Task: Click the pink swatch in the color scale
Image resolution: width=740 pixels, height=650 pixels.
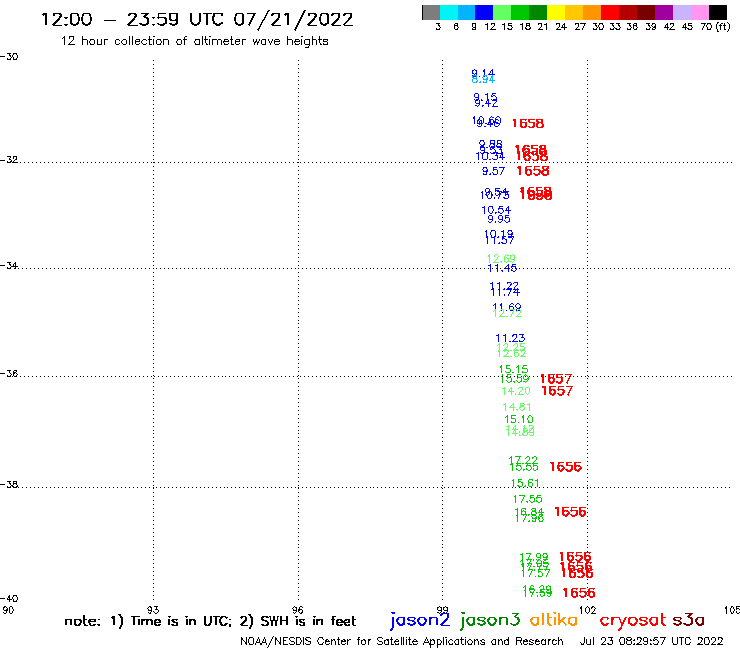Action: (x=700, y=12)
